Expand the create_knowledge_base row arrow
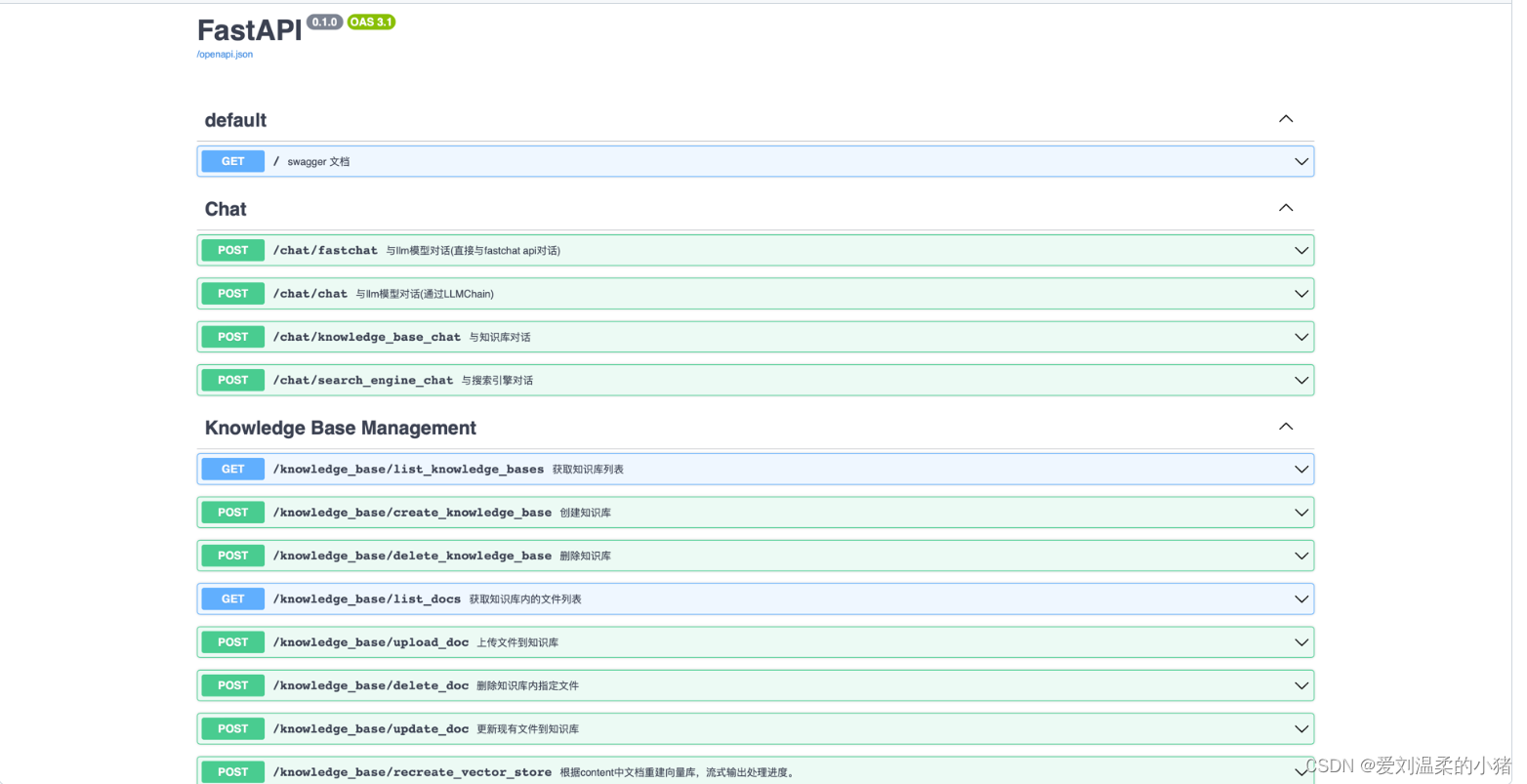The height and width of the screenshot is (784, 1527). click(x=1301, y=513)
